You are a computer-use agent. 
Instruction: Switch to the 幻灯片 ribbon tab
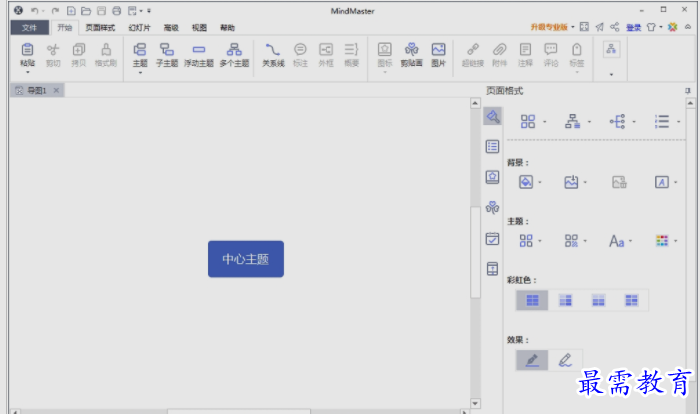(x=139, y=28)
